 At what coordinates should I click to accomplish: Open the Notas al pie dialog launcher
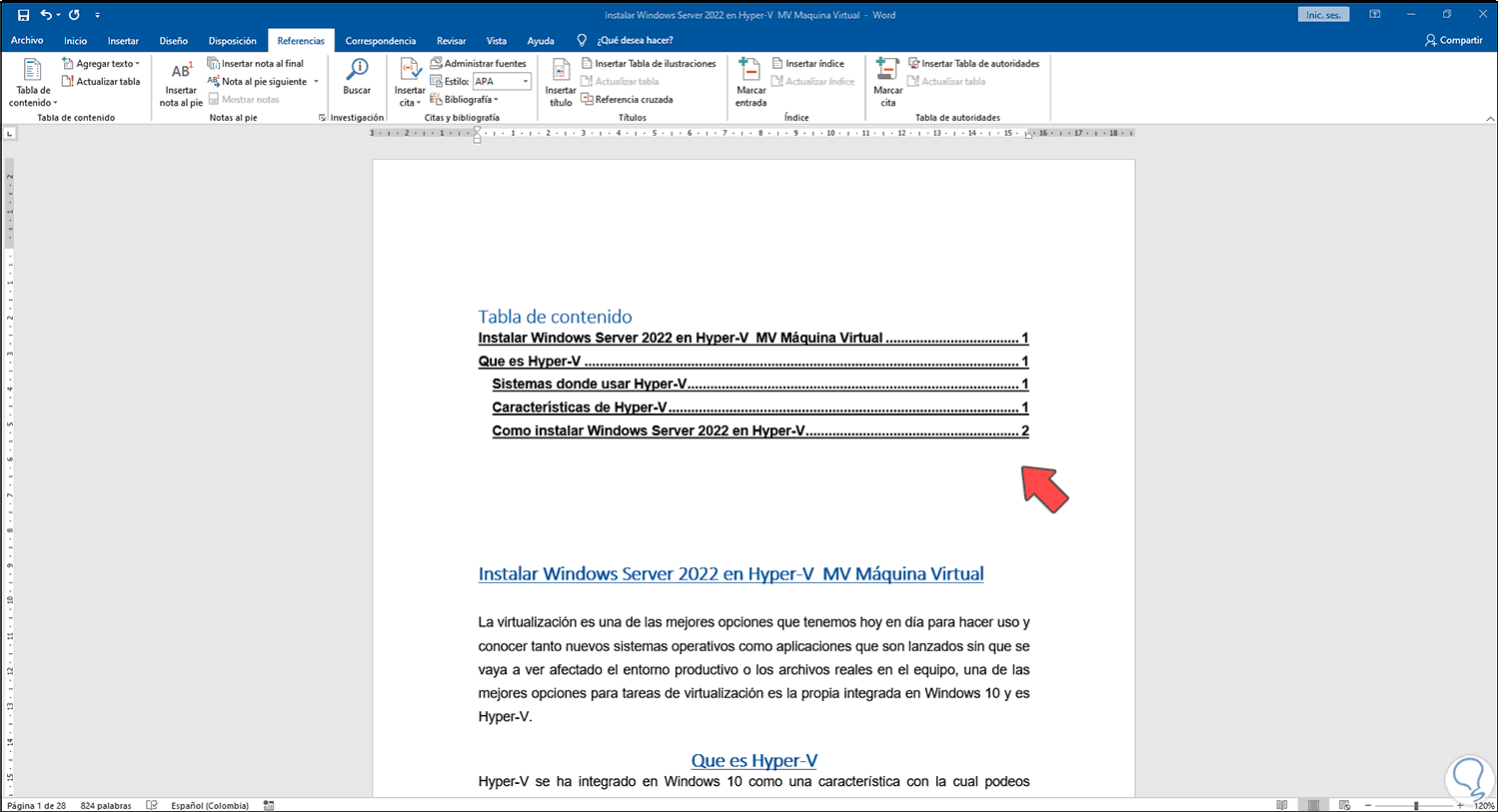322,118
